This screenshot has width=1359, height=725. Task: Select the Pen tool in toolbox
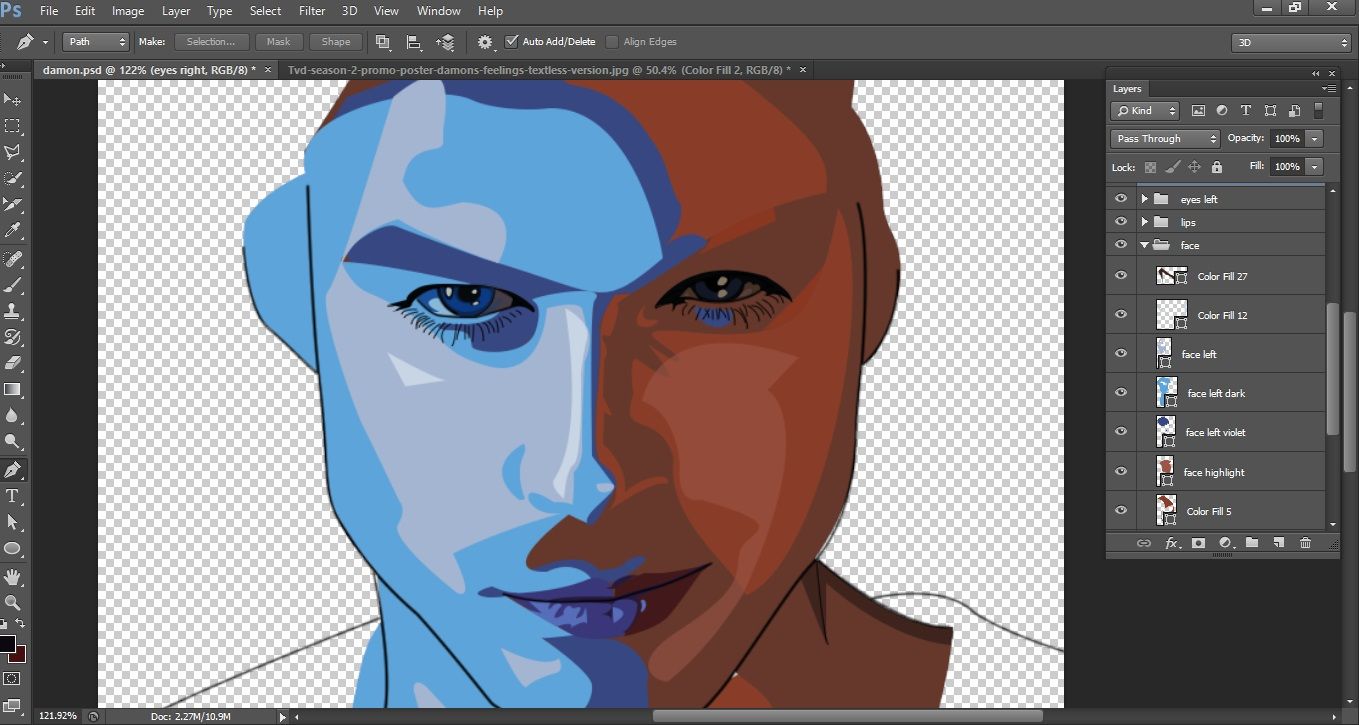click(13, 469)
